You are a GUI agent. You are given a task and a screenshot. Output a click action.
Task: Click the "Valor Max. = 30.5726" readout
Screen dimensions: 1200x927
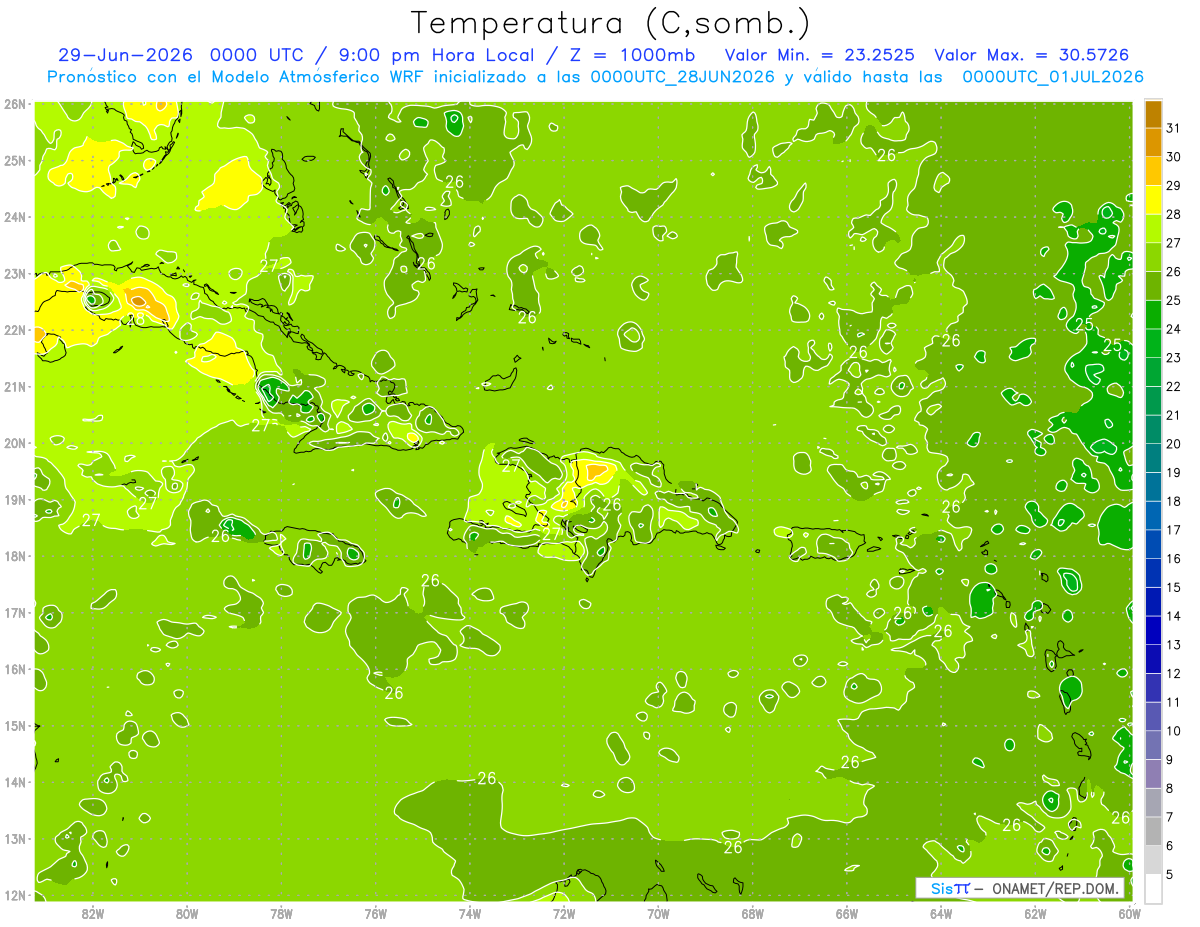click(1032, 55)
